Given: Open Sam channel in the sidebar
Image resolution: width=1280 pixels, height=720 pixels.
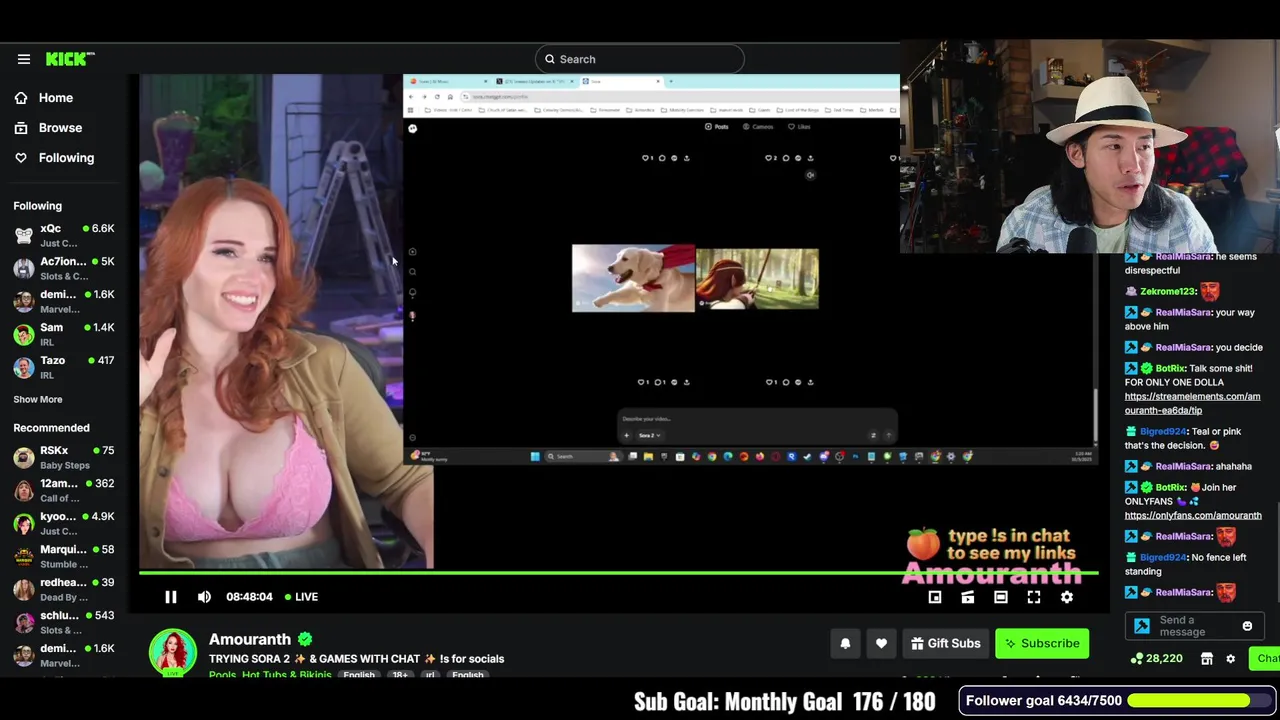Looking at the screenshot, I should click(x=64, y=334).
